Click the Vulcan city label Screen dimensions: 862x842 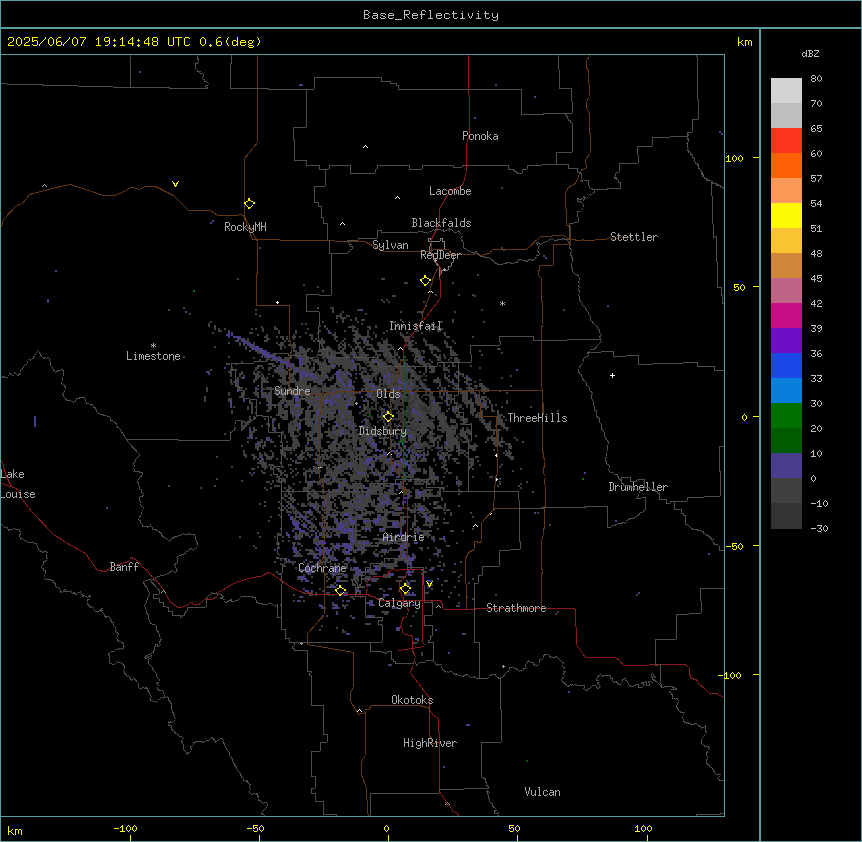(543, 792)
